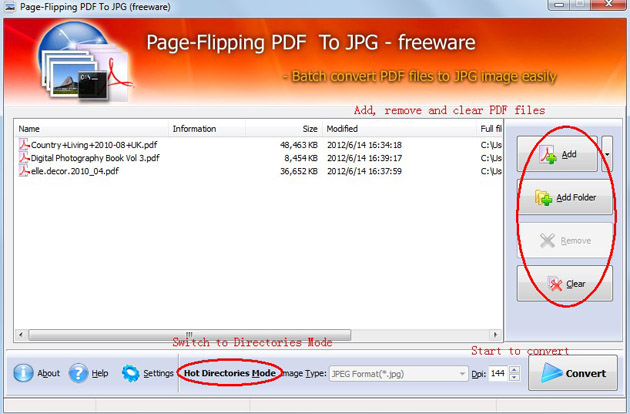Click the Remove button
This screenshot has width=630, height=414.
[565, 240]
